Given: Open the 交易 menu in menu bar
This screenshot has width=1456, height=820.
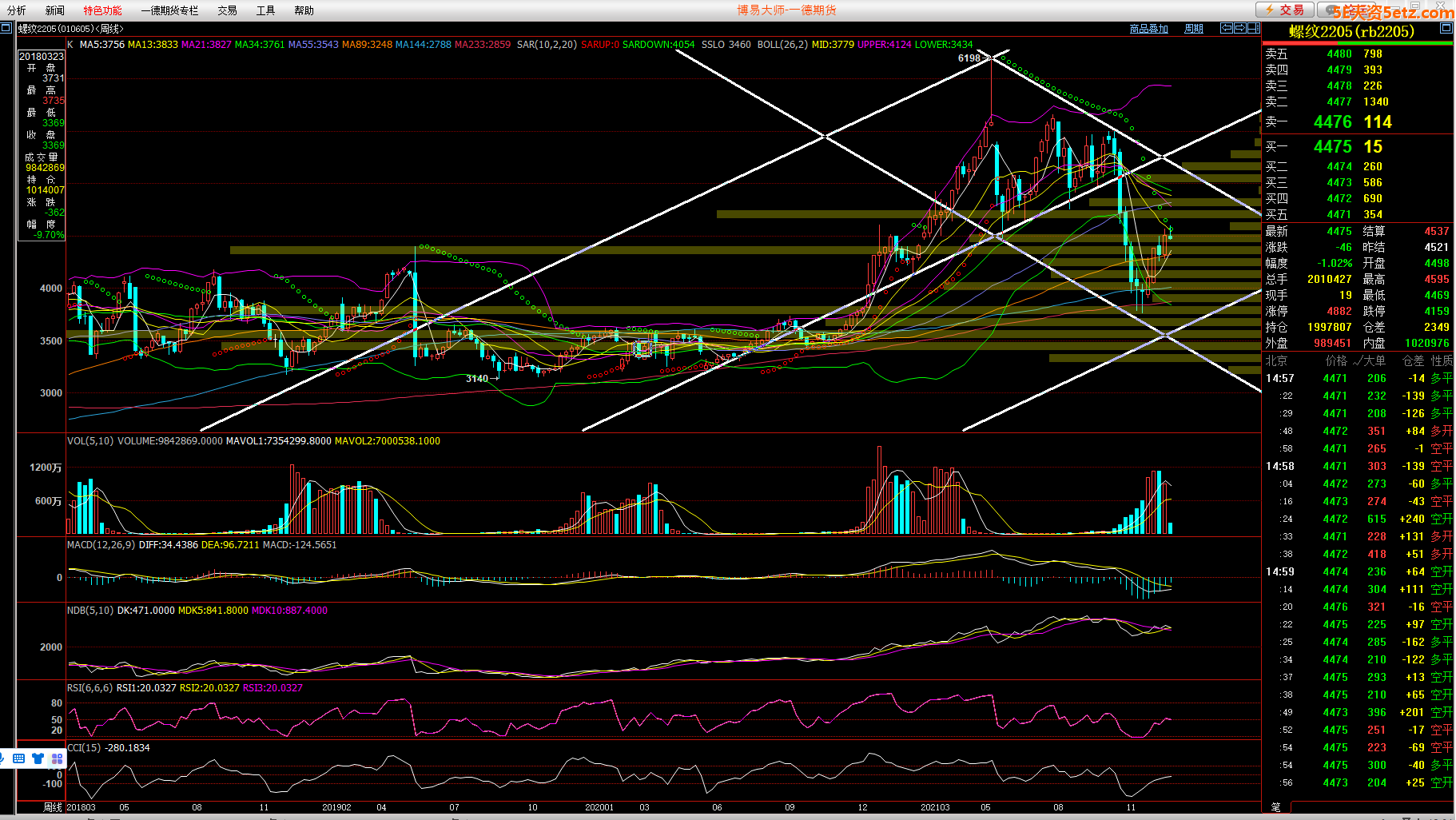Looking at the screenshot, I should (x=228, y=10).
